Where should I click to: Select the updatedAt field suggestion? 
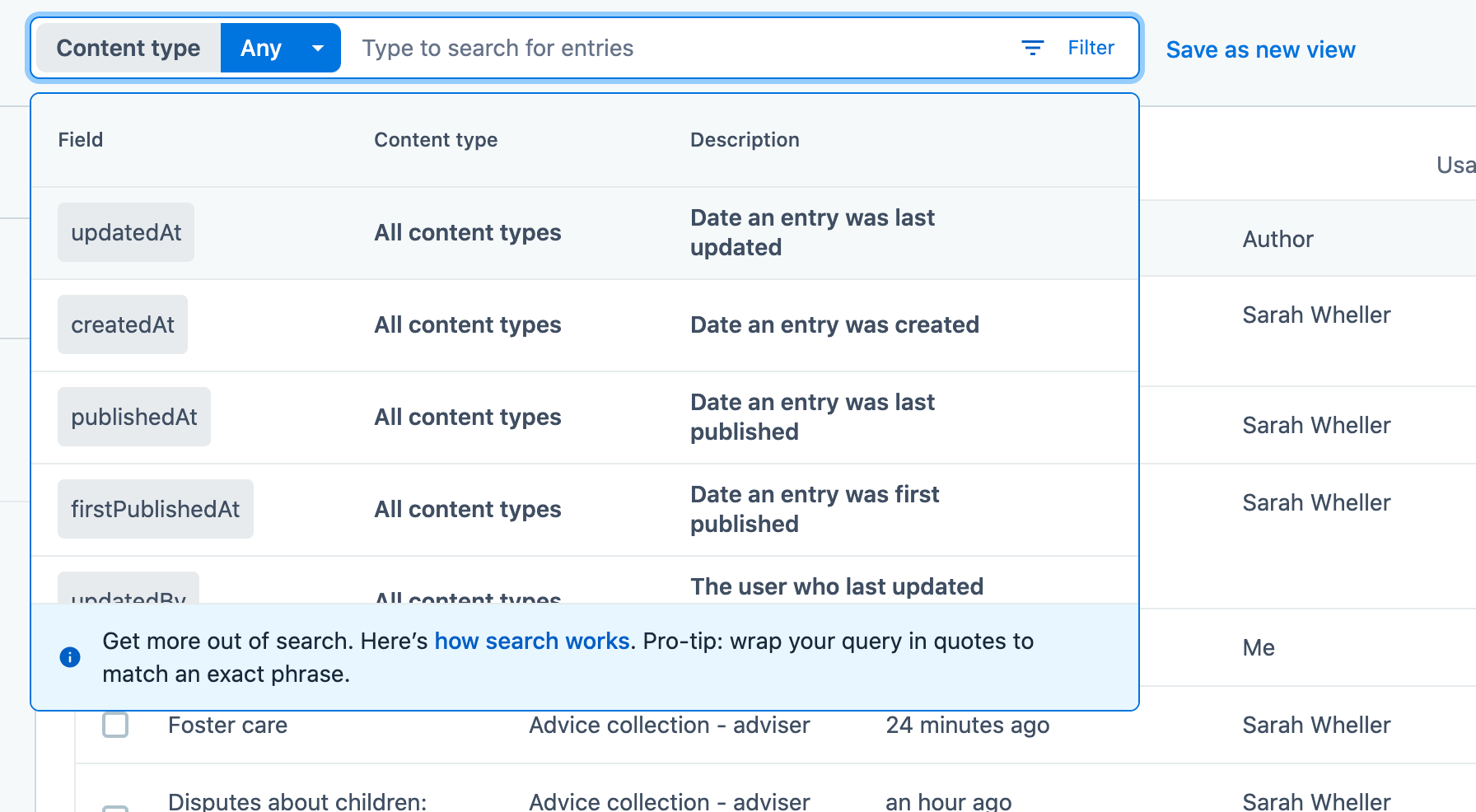coord(126,232)
